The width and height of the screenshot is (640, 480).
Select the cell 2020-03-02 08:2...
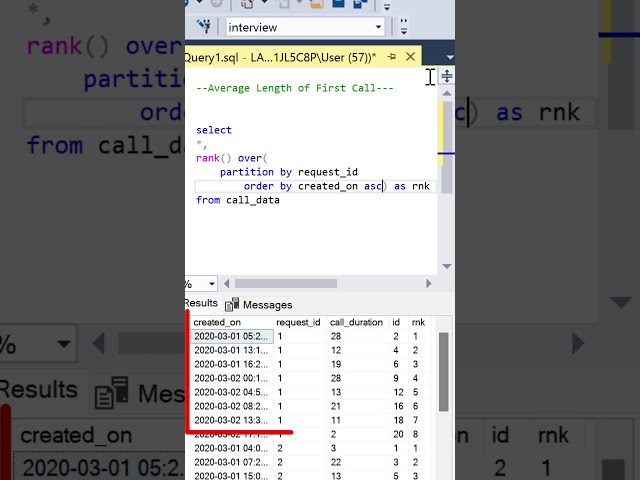tap(232, 406)
